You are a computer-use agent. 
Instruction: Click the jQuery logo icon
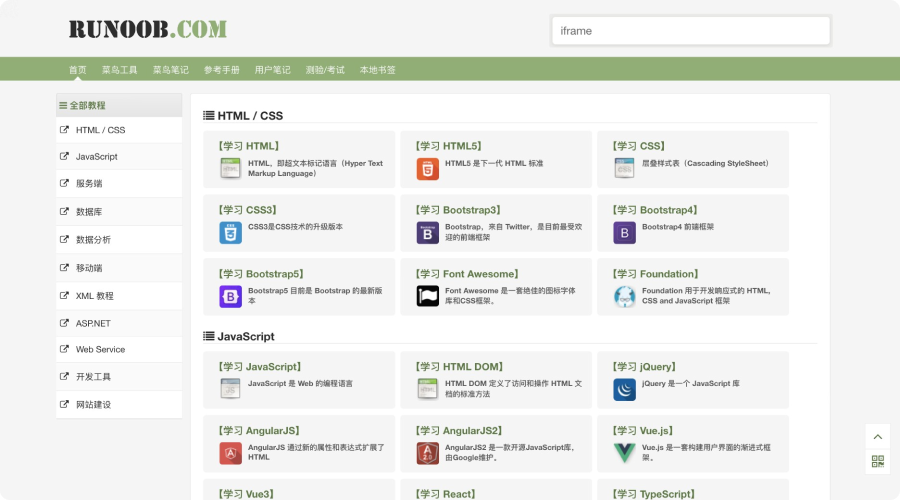coord(625,389)
